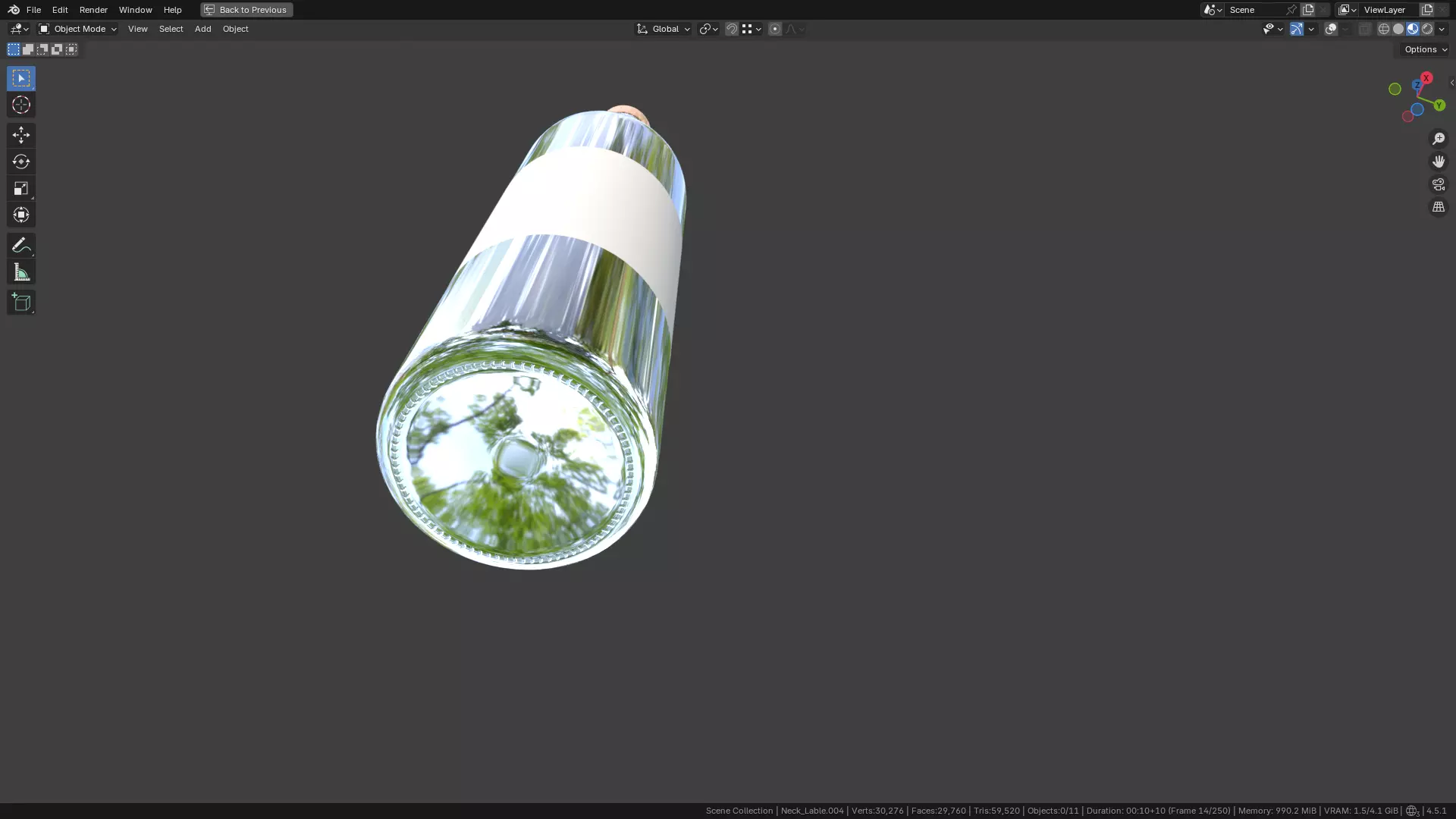Open Global transform orientation dropdown
The width and height of the screenshot is (1456, 819).
(x=664, y=29)
